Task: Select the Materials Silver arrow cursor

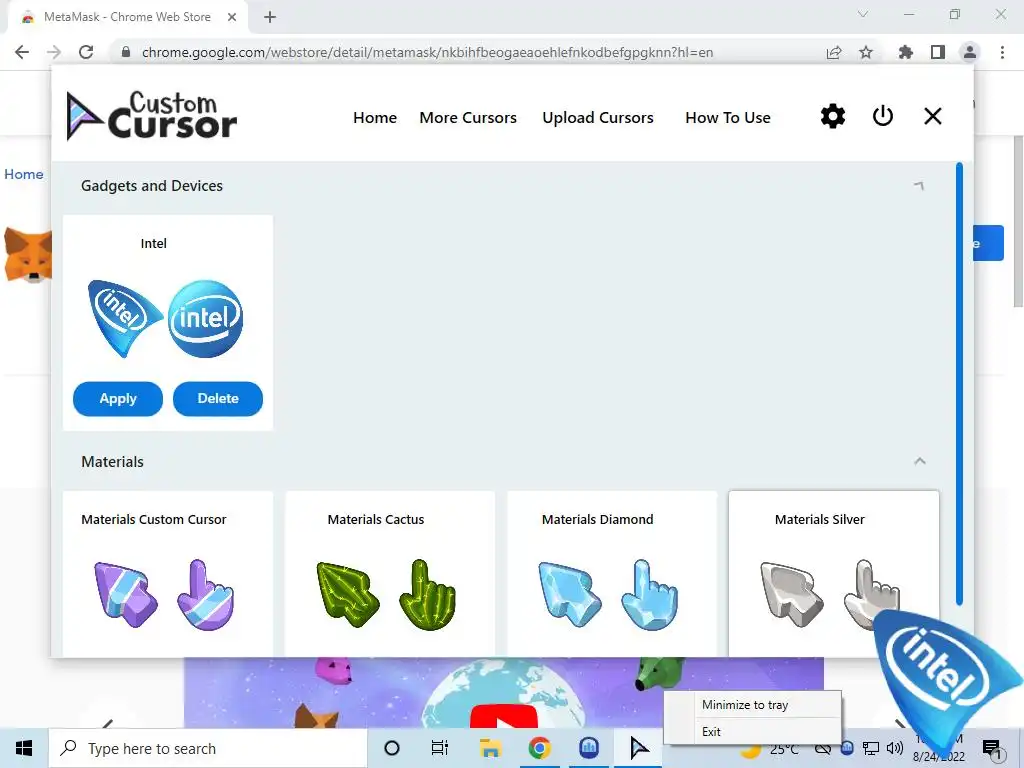Action: 792,594
